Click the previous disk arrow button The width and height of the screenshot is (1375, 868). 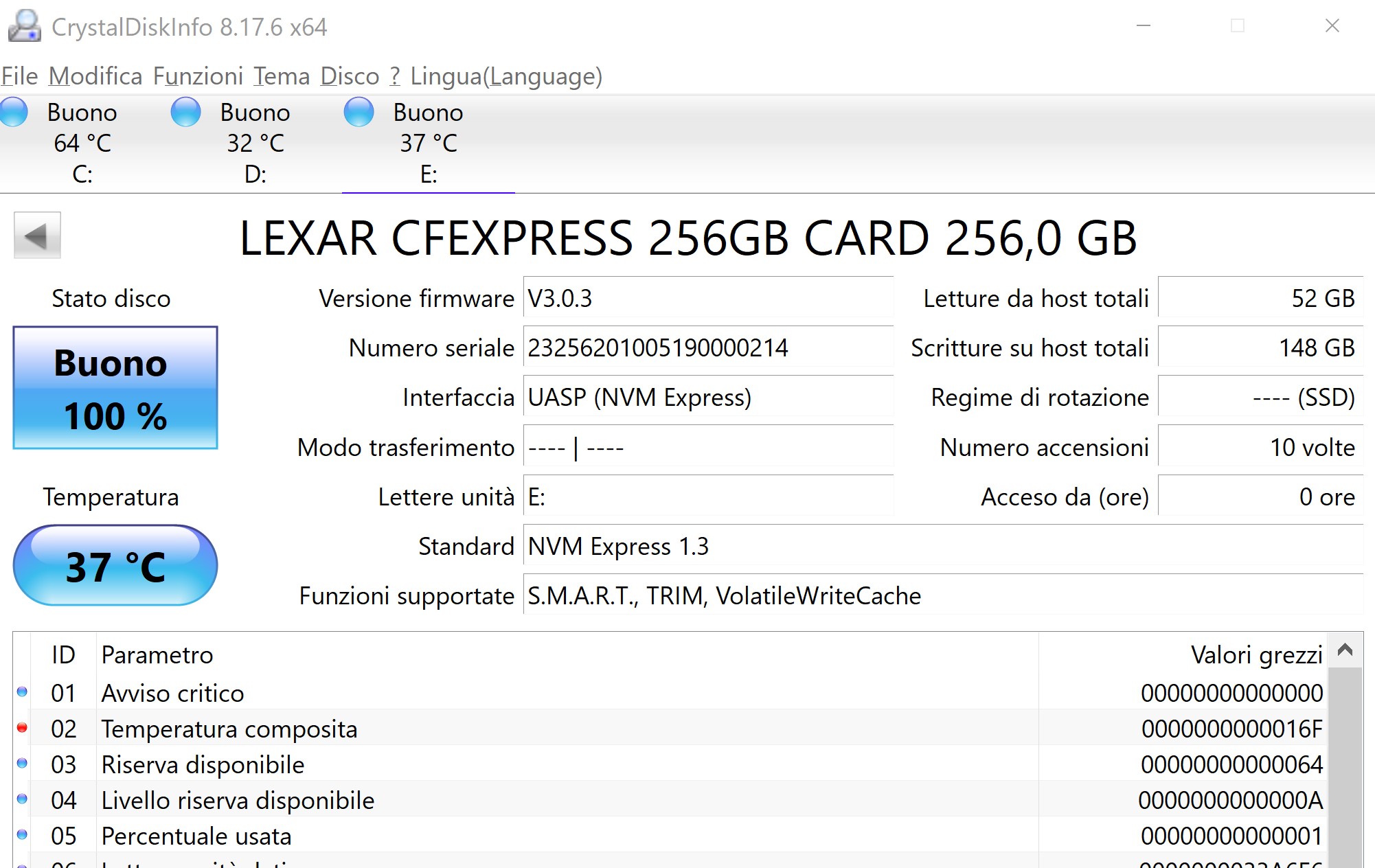pos(37,236)
